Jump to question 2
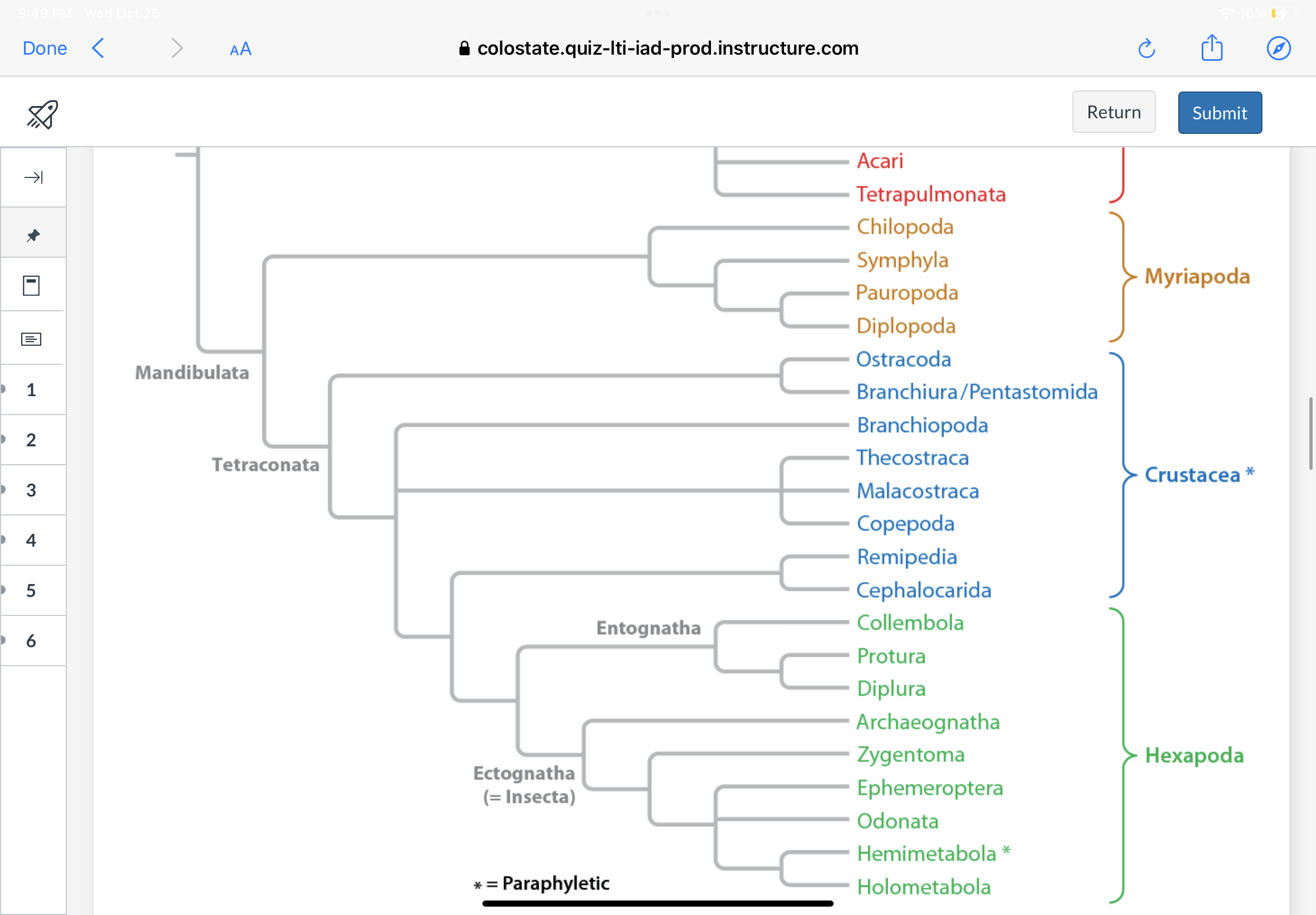Screen dimensions: 1316x915 pyautogui.click(x=32, y=440)
